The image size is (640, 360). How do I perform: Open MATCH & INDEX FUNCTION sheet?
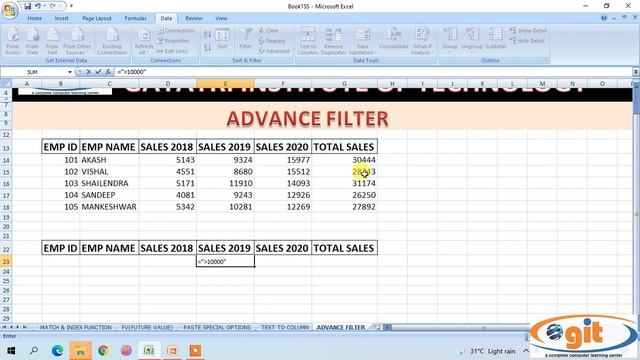pos(76,327)
